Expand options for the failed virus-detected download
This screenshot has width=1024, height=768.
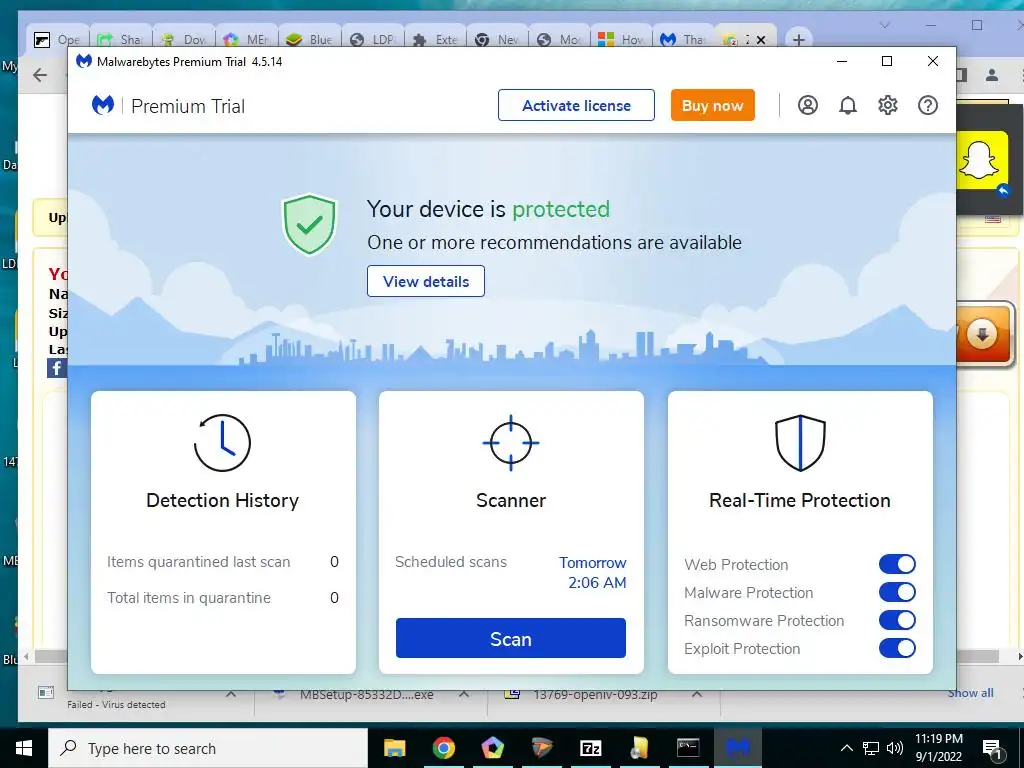pos(231,694)
